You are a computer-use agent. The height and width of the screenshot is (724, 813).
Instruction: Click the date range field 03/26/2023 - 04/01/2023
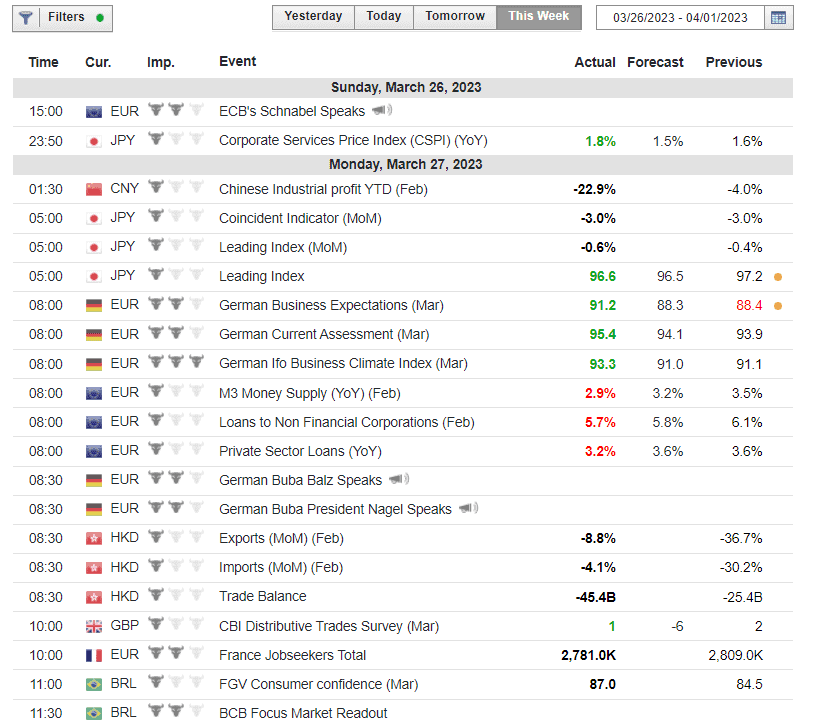680,18
